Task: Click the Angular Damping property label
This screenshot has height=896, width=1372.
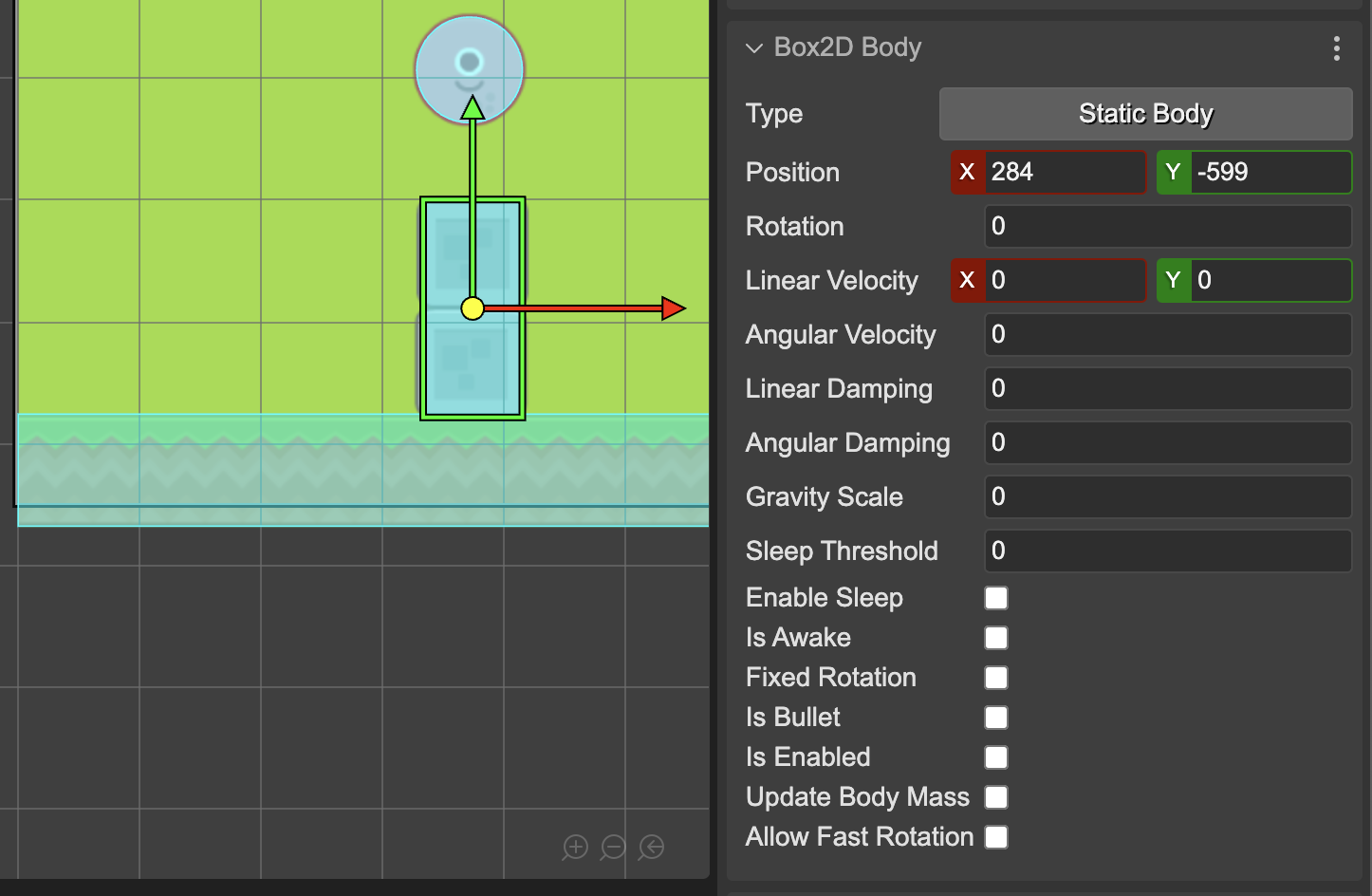Action: (x=847, y=443)
